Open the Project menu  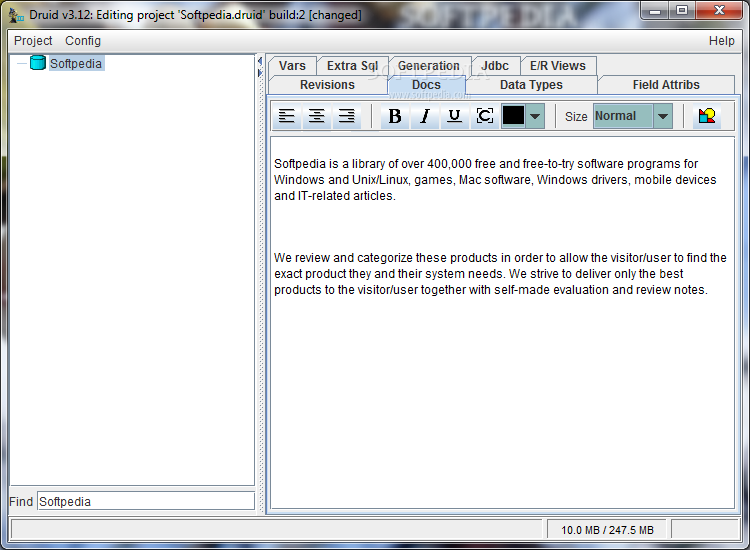(x=33, y=41)
